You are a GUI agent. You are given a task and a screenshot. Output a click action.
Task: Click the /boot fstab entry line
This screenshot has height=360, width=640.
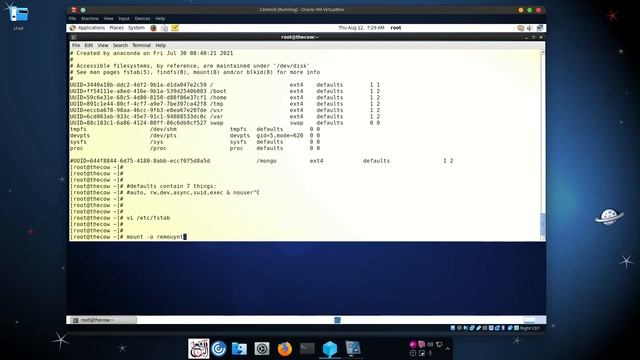pyautogui.click(x=225, y=91)
